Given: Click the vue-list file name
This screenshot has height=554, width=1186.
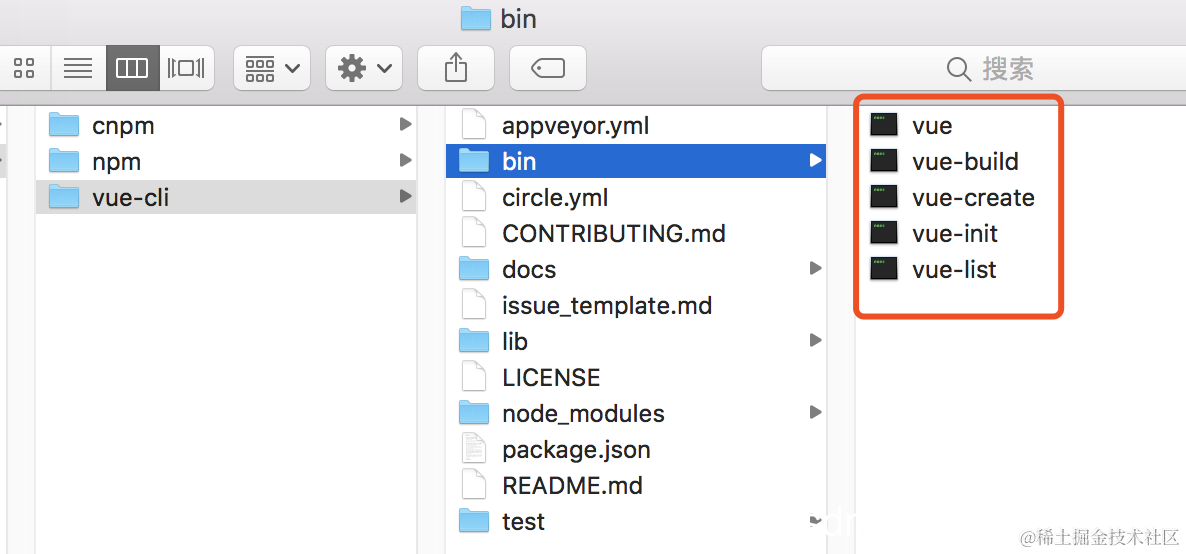Looking at the screenshot, I should (x=955, y=269).
